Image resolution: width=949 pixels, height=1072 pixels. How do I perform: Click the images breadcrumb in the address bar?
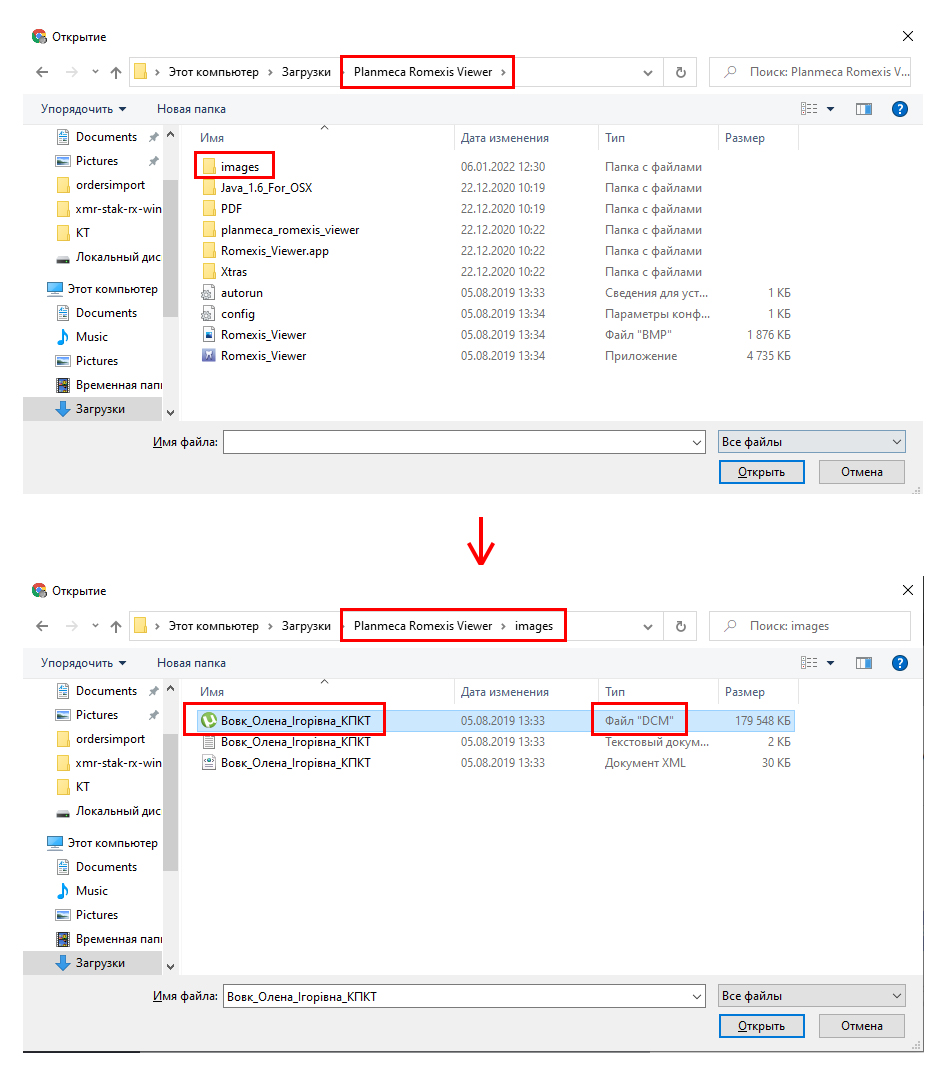534,626
